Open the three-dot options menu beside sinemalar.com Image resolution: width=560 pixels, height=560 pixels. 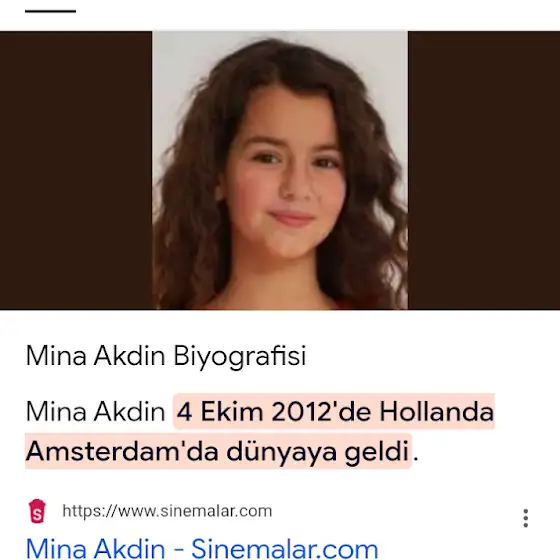pos(525,518)
